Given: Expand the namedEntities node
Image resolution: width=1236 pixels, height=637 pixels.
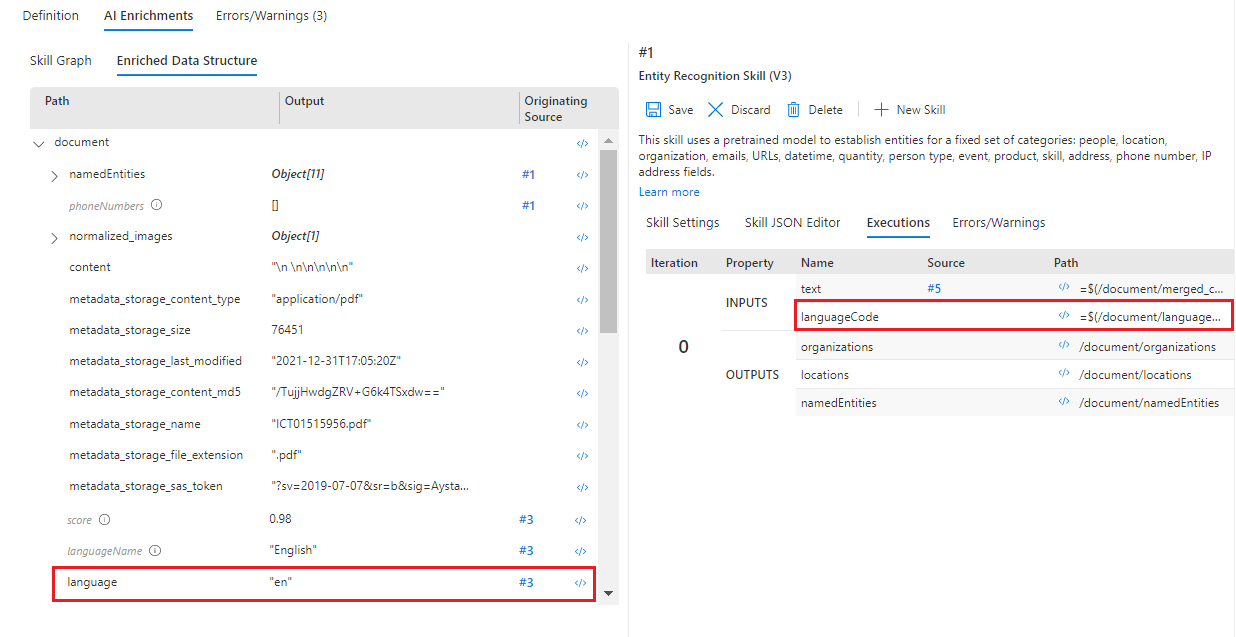Looking at the screenshot, I should (54, 175).
